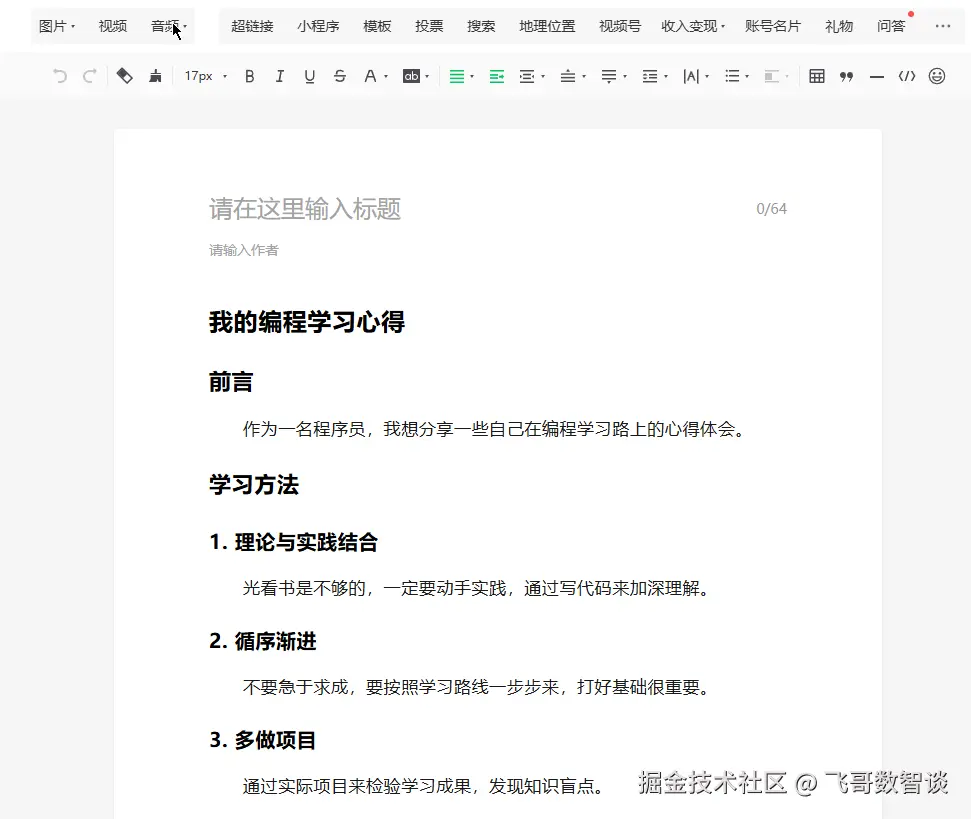Click the heading 我的编程学习心得
Viewport: 971px width, 819px height.
coord(307,322)
